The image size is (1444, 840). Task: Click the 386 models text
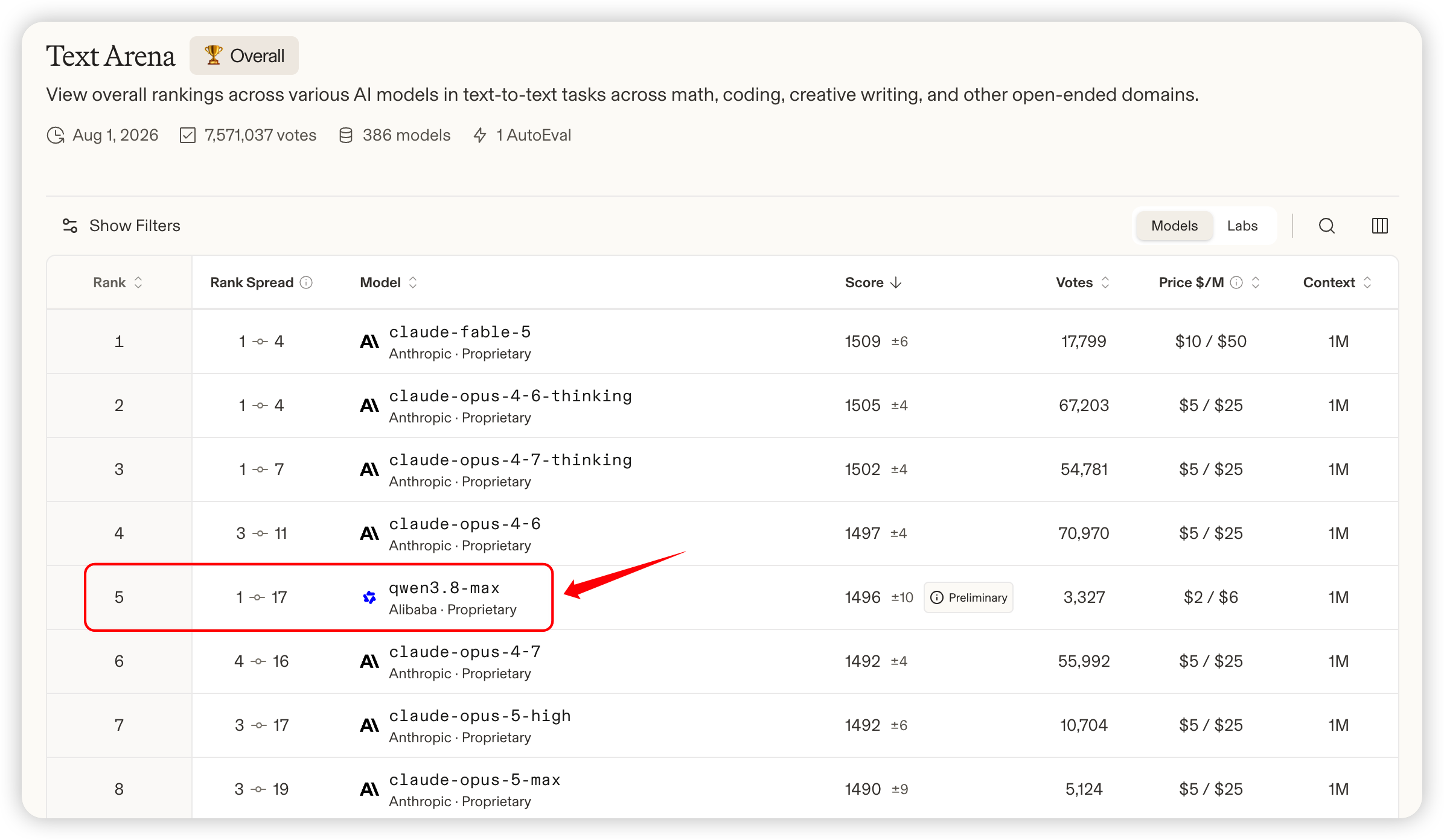click(x=406, y=135)
